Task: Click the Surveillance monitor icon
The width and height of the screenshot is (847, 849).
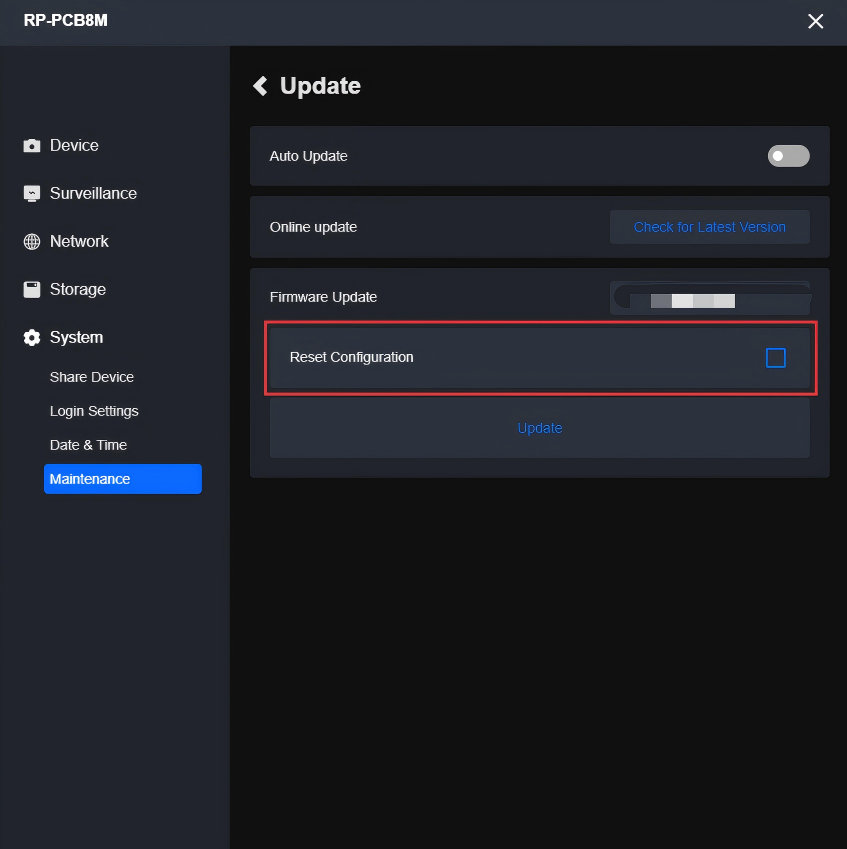Action: click(x=32, y=194)
